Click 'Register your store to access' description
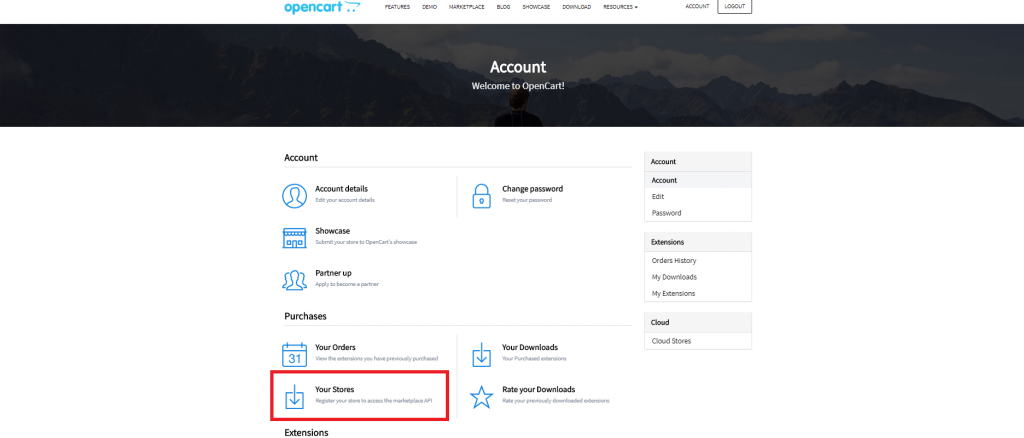Image resolution: width=1024 pixels, height=438 pixels. pos(374,401)
